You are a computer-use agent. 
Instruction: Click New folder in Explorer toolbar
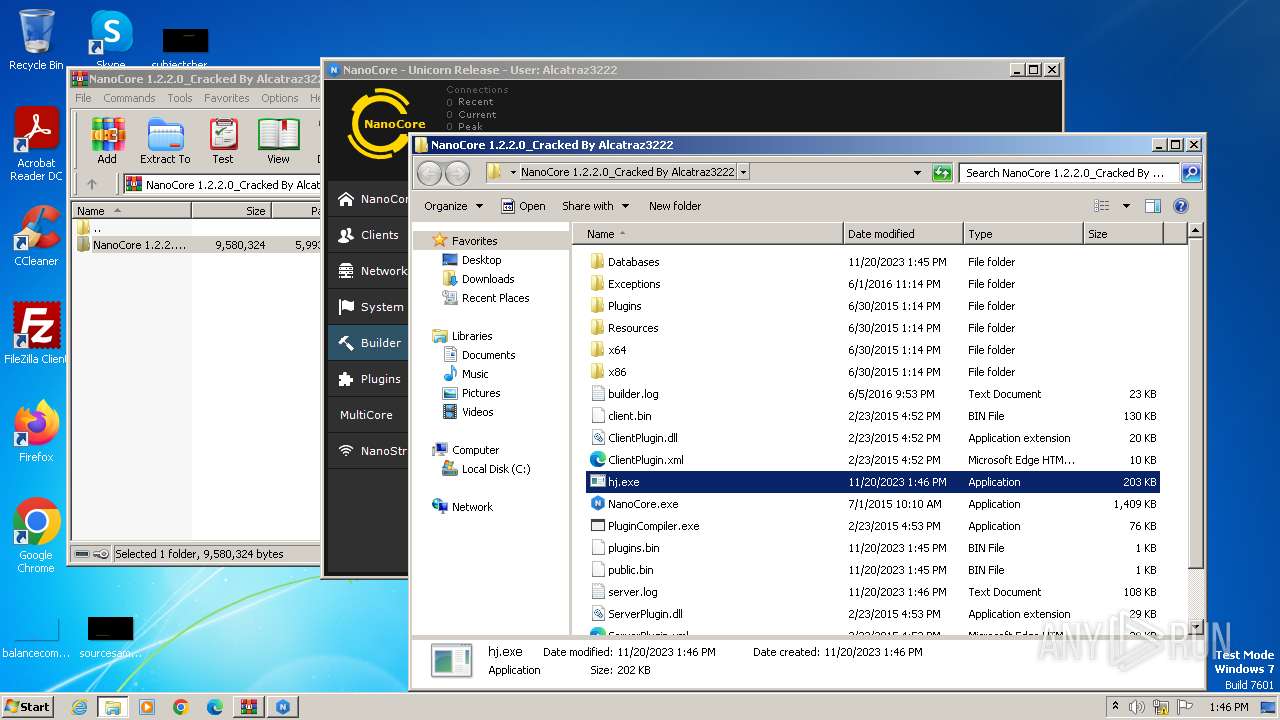[675, 206]
